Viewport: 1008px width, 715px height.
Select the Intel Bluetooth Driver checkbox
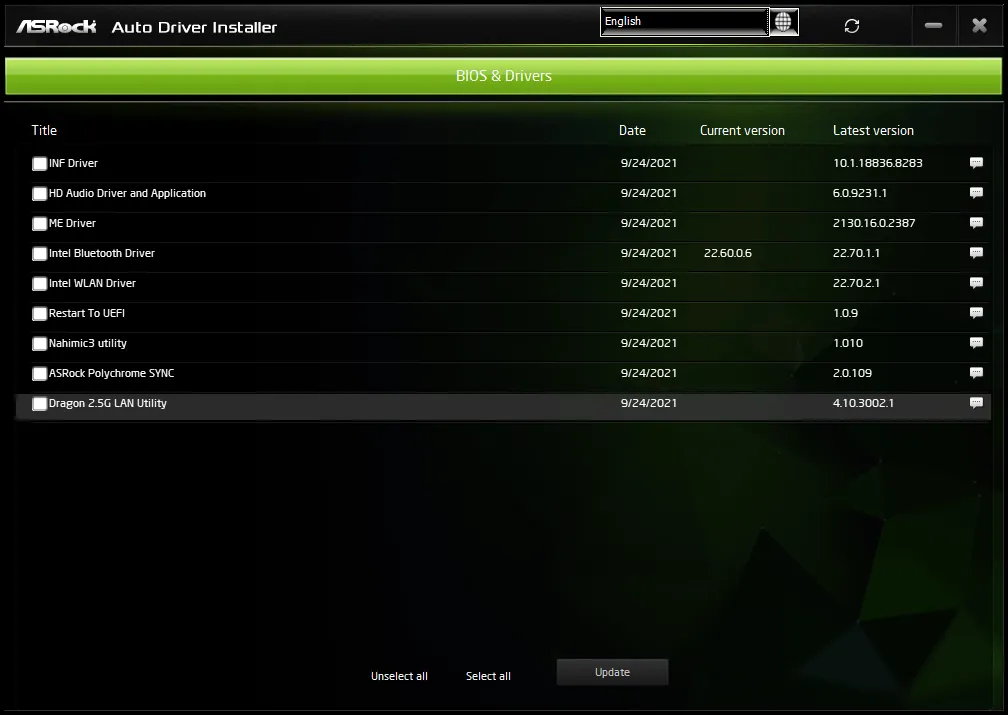(x=39, y=253)
